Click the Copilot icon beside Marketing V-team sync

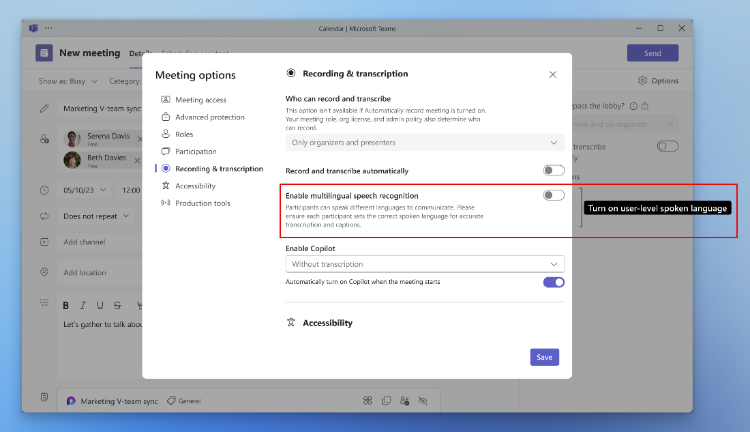point(71,401)
